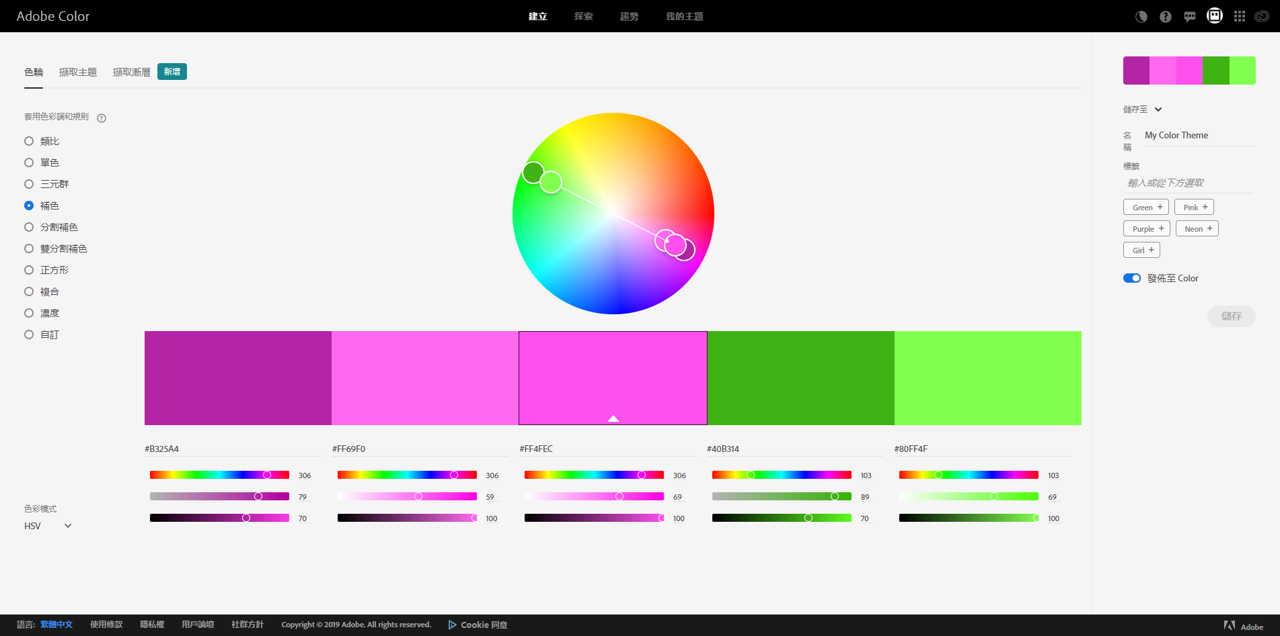Viewport: 1280px width, 636px height.
Task: Click the 新增 badge next to 擷取漸層
Action: tap(172, 72)
